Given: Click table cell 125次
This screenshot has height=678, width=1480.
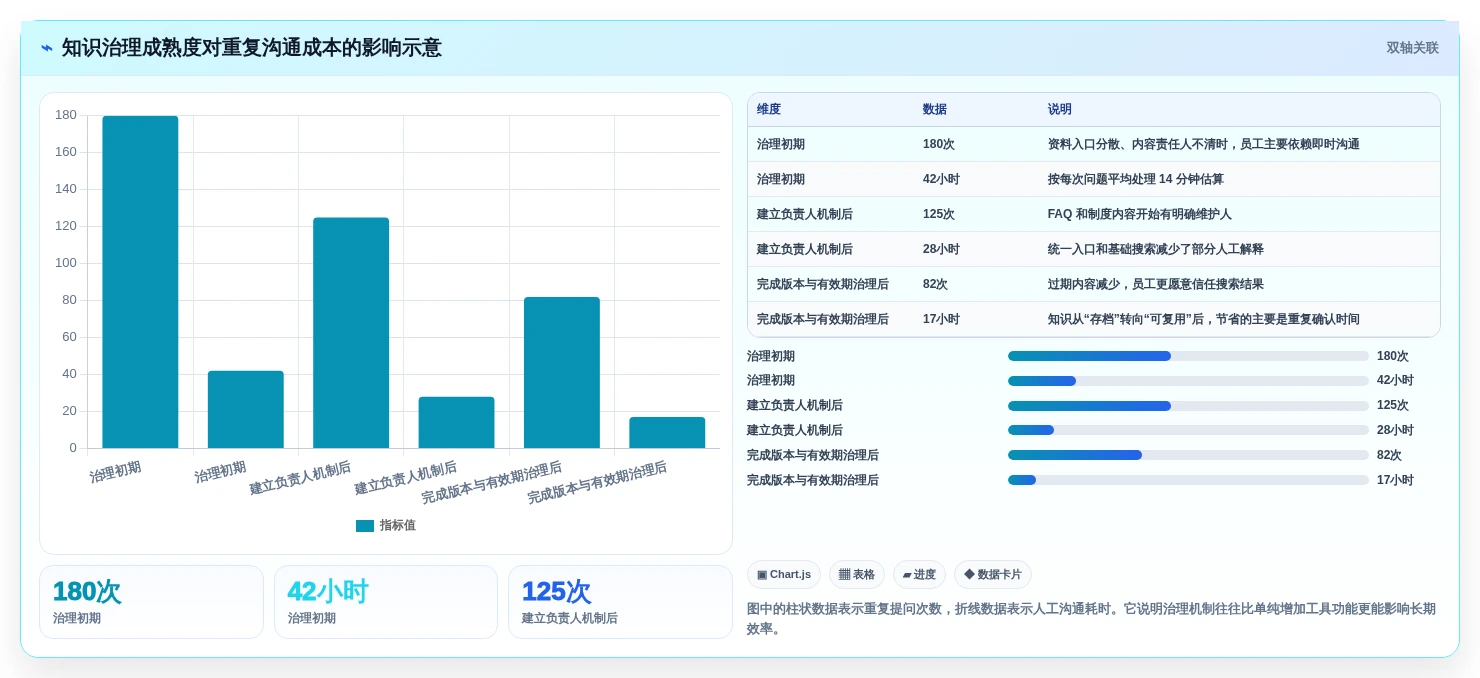Looking at the screenshot, I should [939, 214].
